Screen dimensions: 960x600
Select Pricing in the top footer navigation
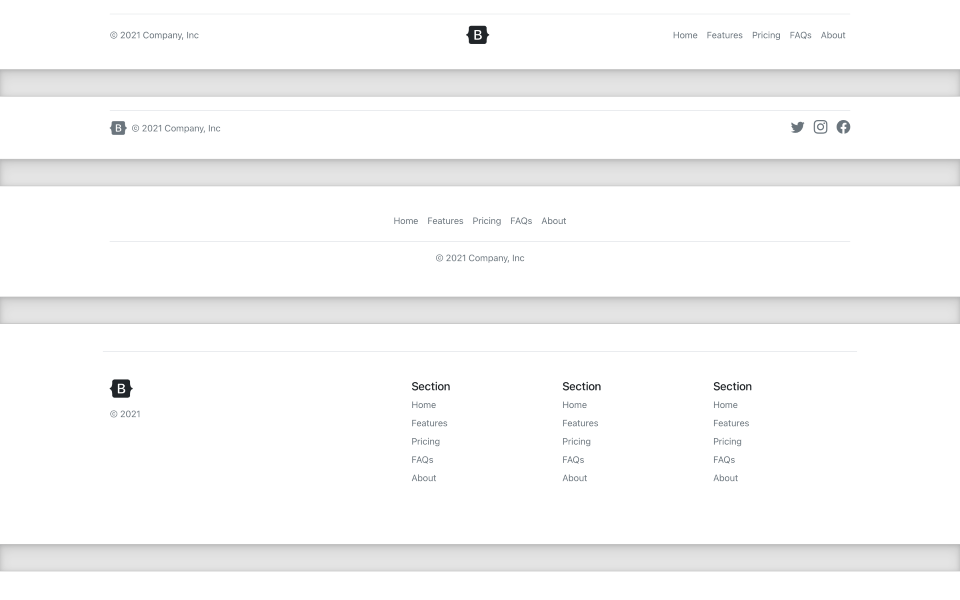click(766, 35)
